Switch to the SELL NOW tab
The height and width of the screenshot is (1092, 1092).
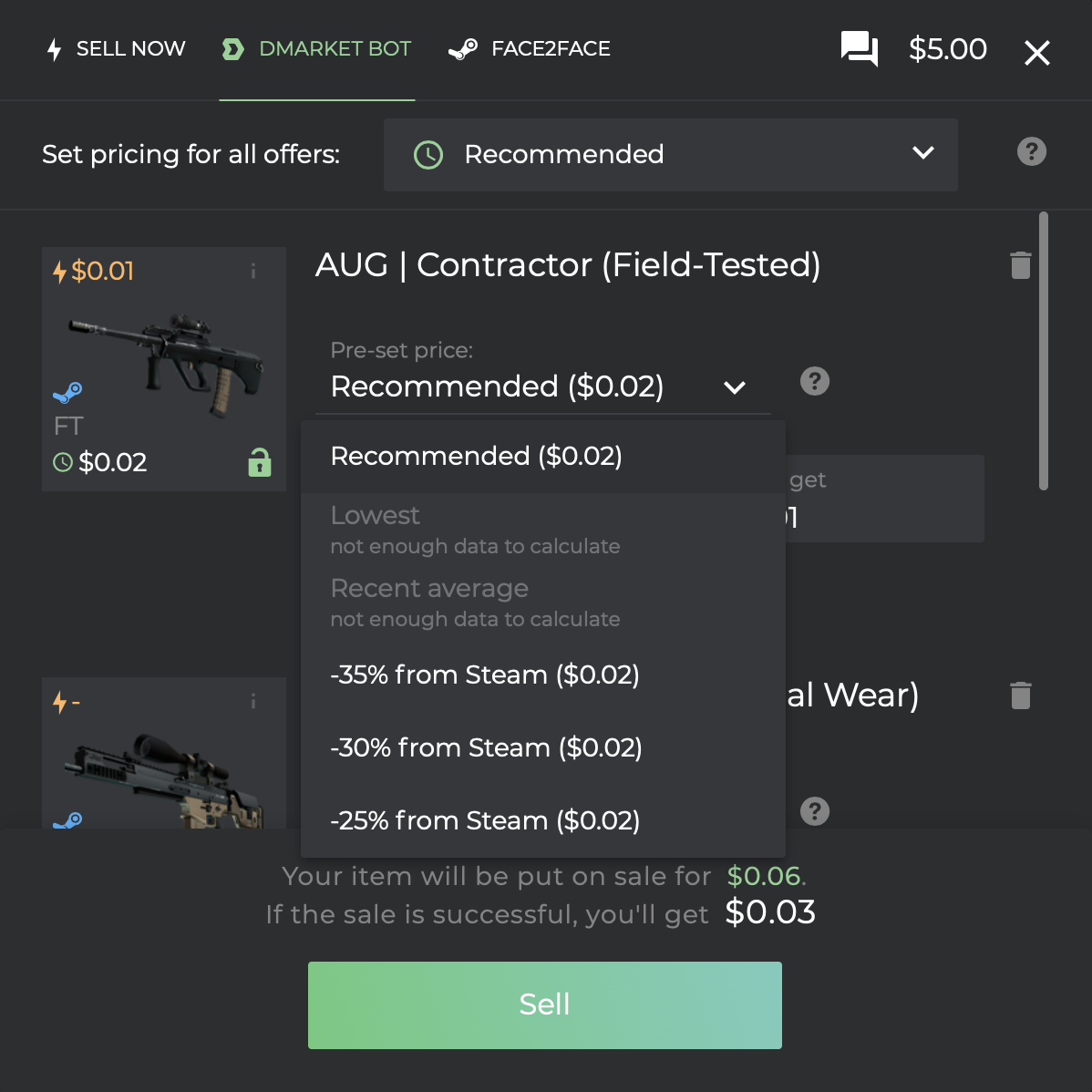click(116, 48)
